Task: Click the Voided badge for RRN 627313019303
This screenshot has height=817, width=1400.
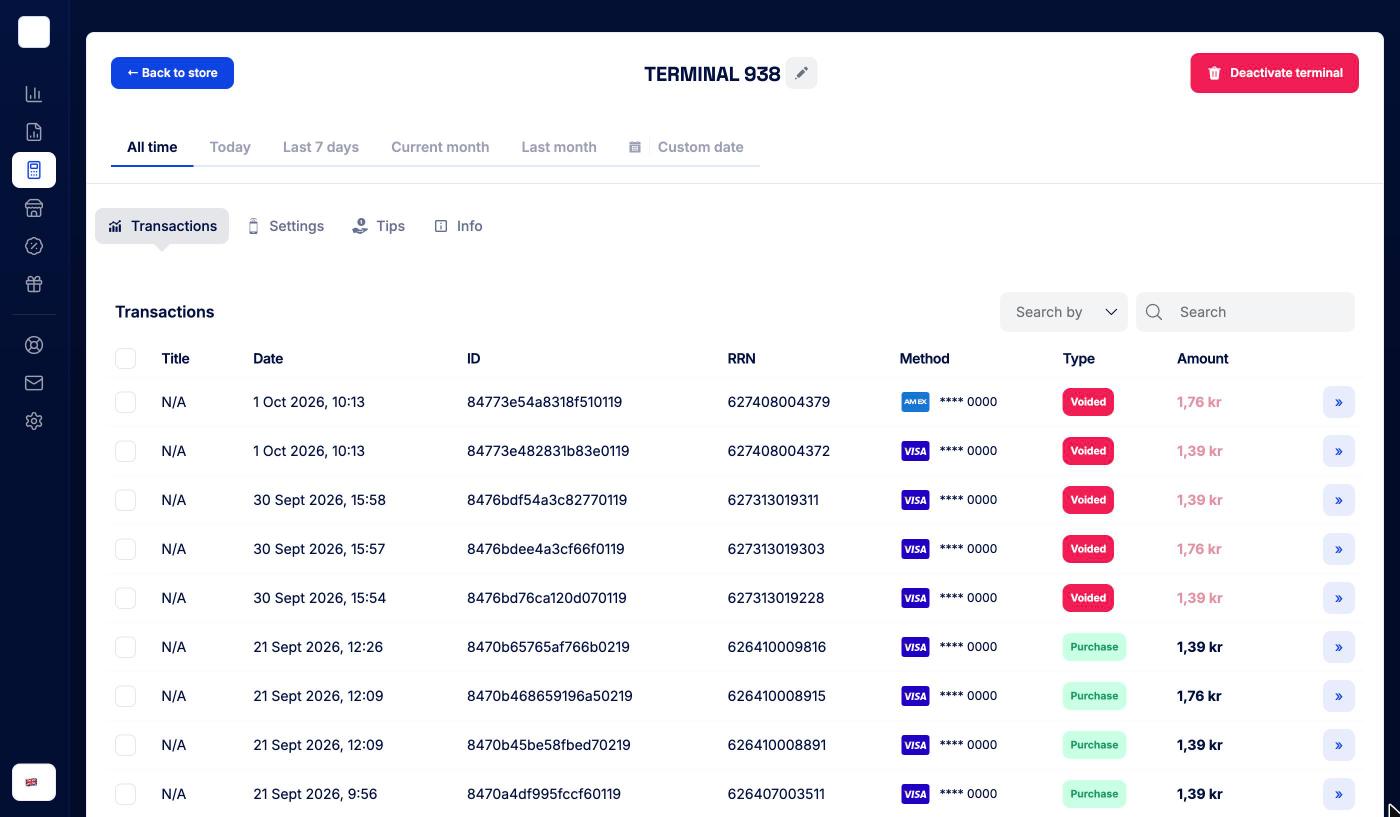Action: [x=1088, y=549]
